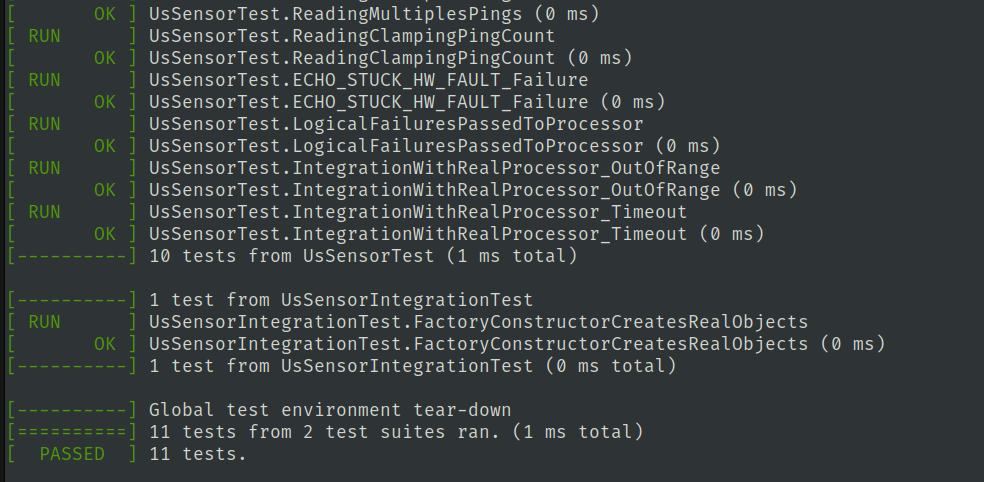
Task: Click RUN line for IntegrationWithRealProcessor_OutOfRange
Action: 434,168
